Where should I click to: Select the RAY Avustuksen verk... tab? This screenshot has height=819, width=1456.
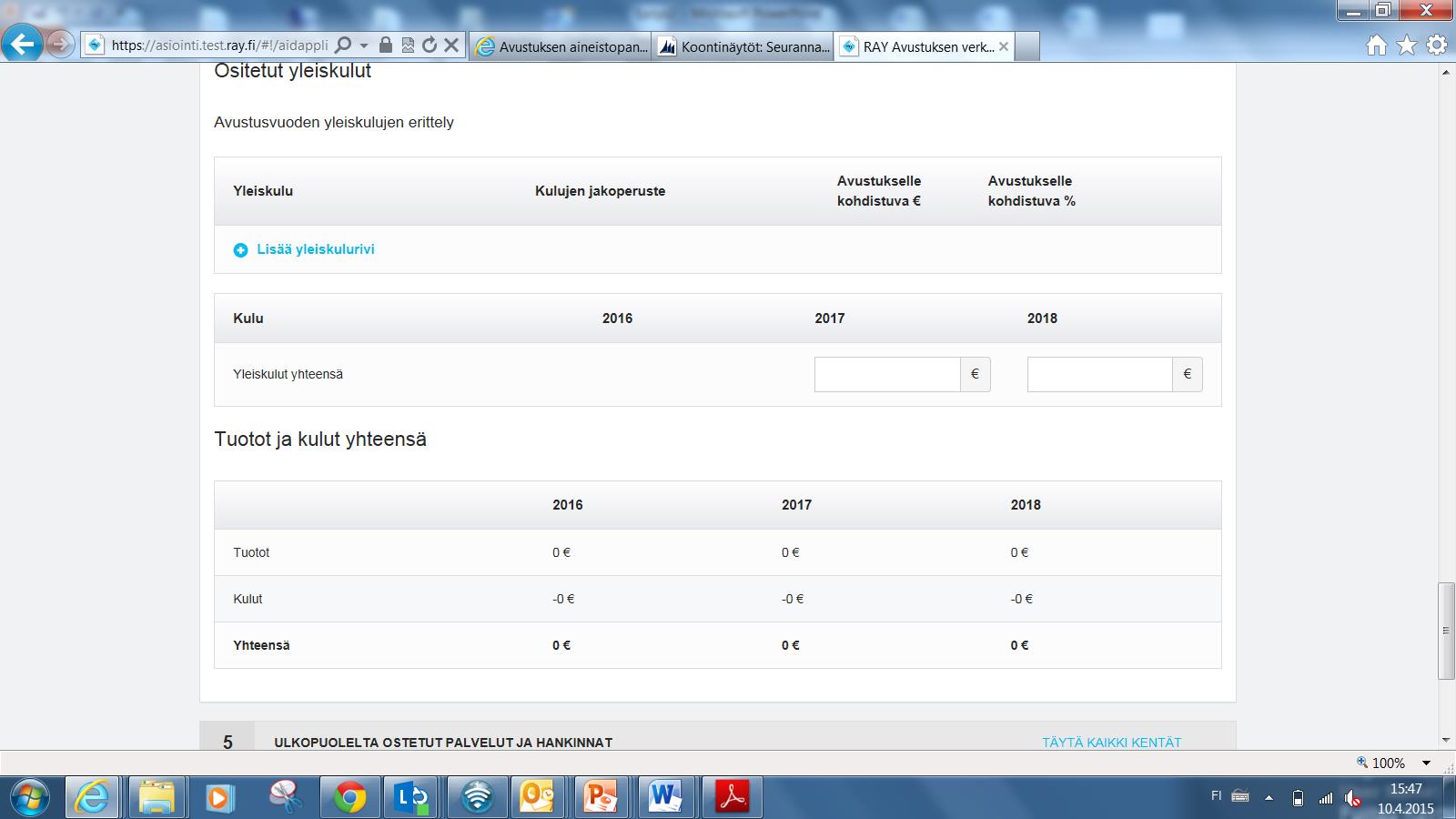[915, 46]
